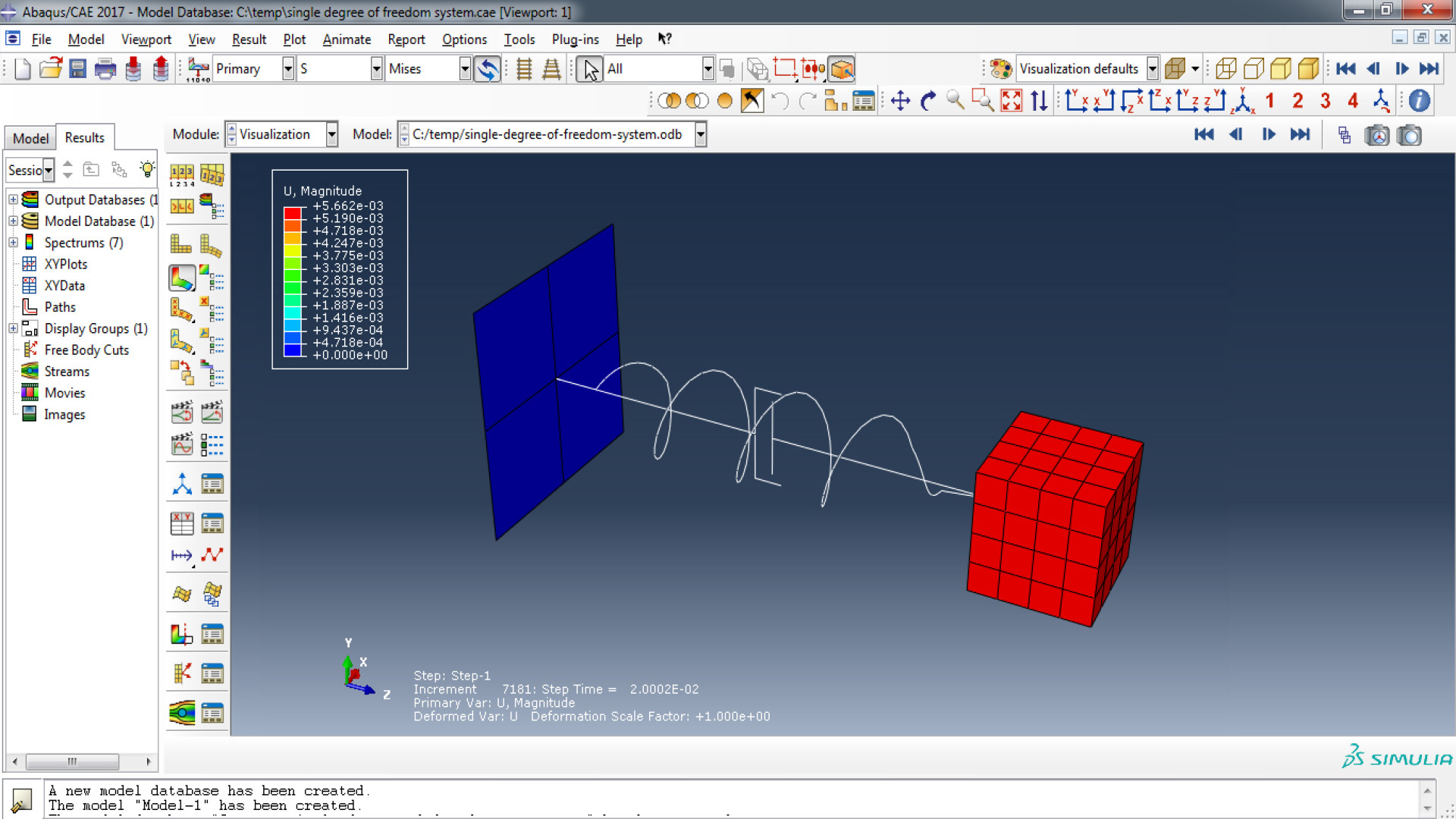The image size is (1456, 819).
Task: Toggle the Results tree light bulb filter
Action: click(147, 169)
